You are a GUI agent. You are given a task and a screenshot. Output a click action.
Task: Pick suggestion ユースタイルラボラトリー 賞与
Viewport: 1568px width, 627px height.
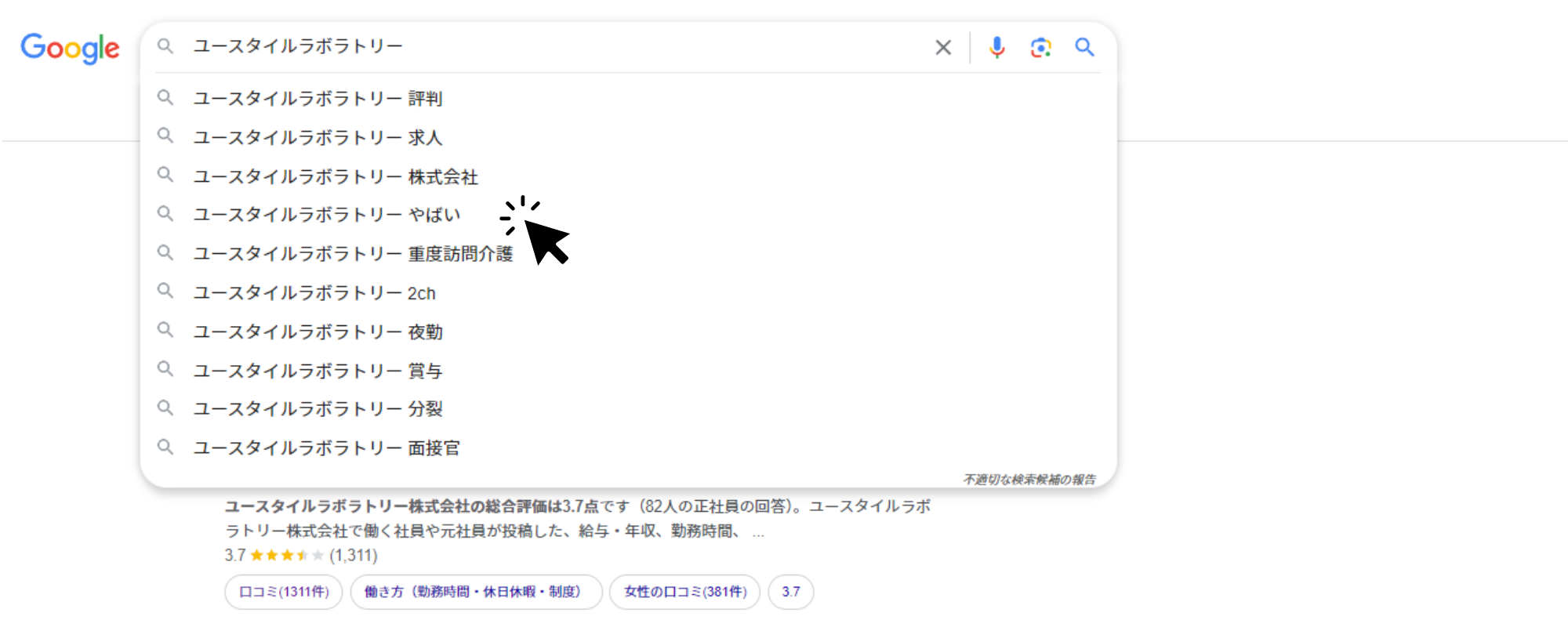tap(628, 370)
